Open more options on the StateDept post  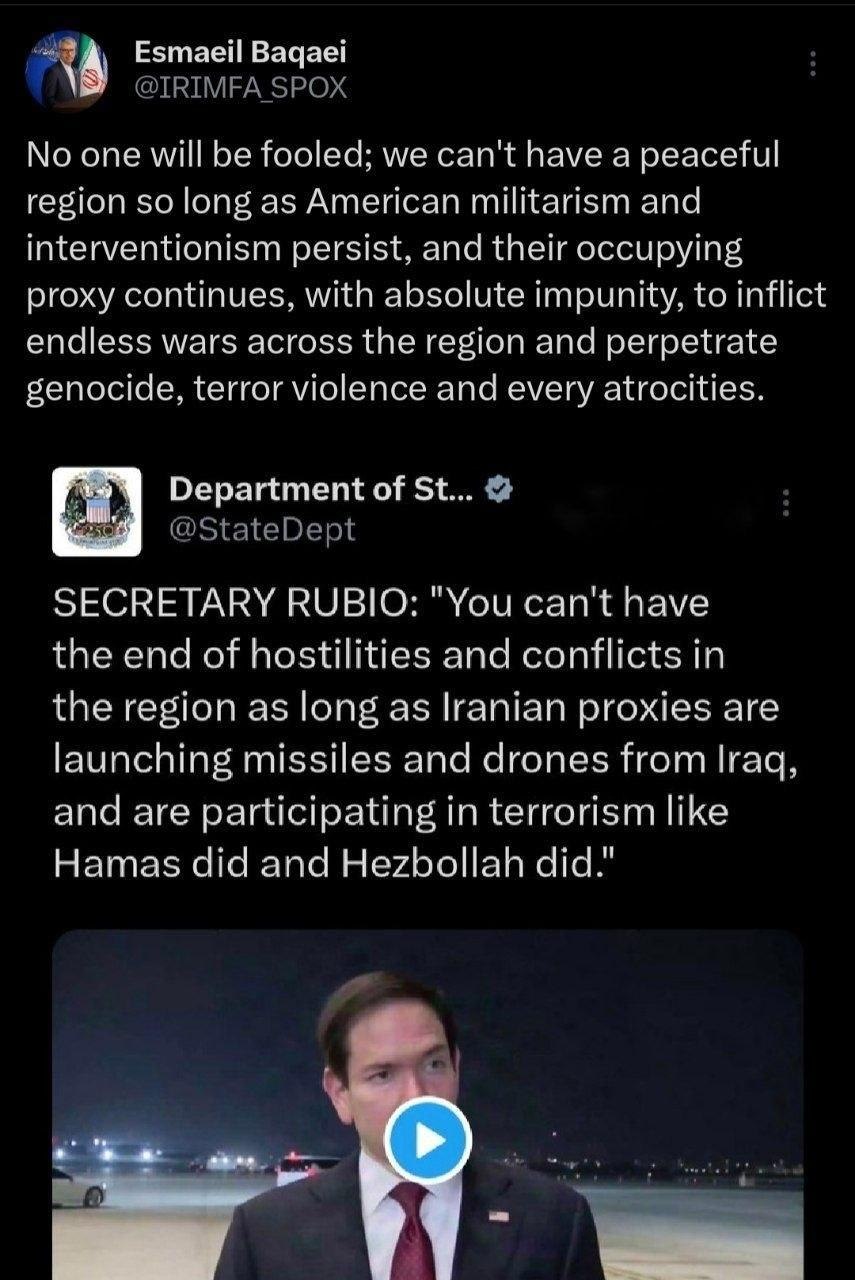click(785, 502)
